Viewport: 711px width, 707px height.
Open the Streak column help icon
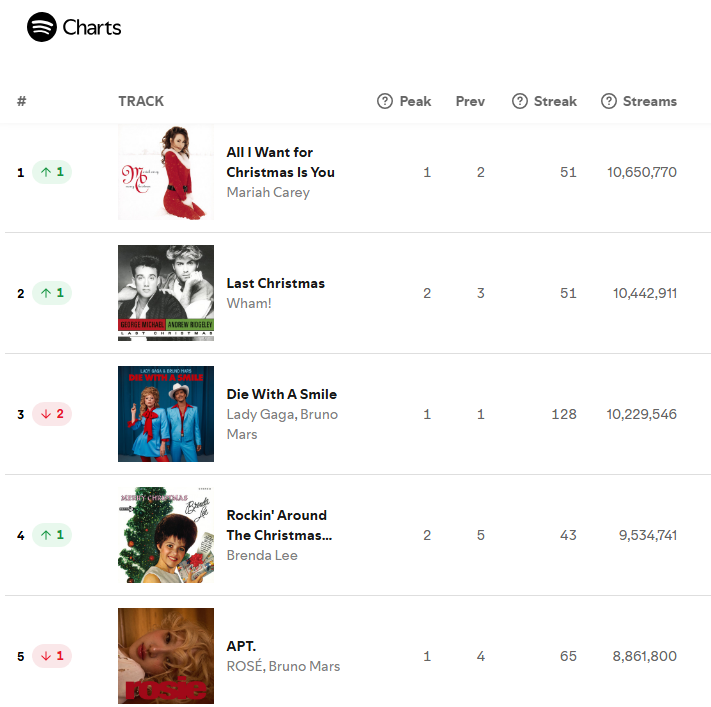point(520,101)
